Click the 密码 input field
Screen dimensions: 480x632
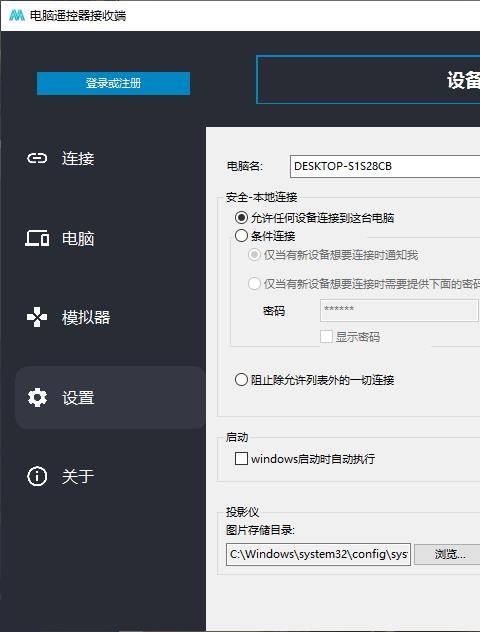pos(399,310)
